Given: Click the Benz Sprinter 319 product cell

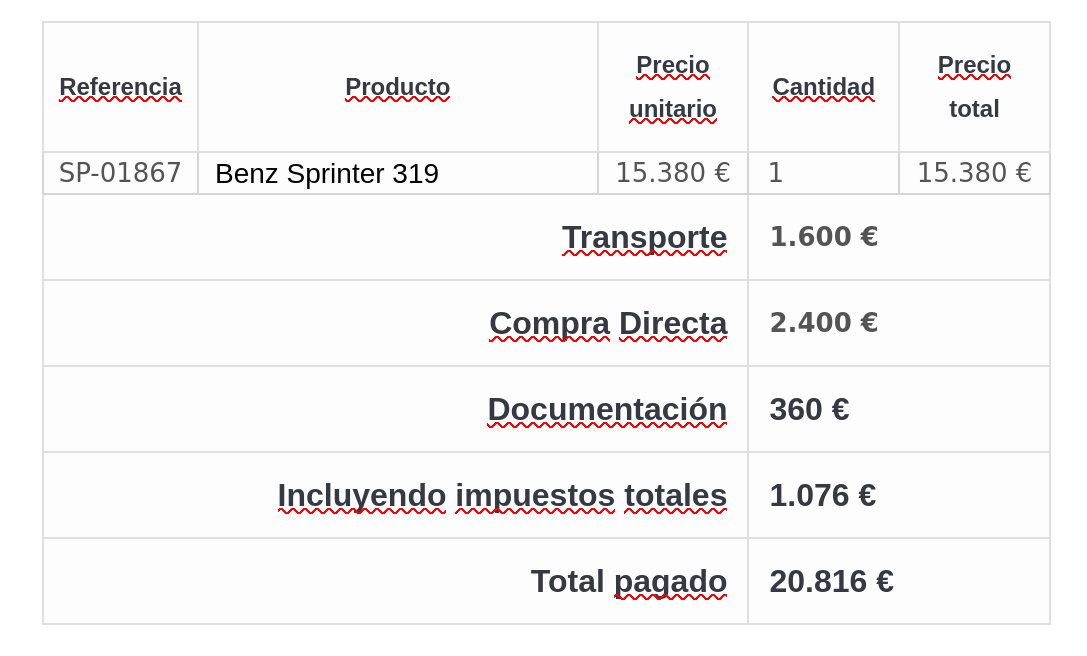Looking at the screenshot, I should point(327,174).
